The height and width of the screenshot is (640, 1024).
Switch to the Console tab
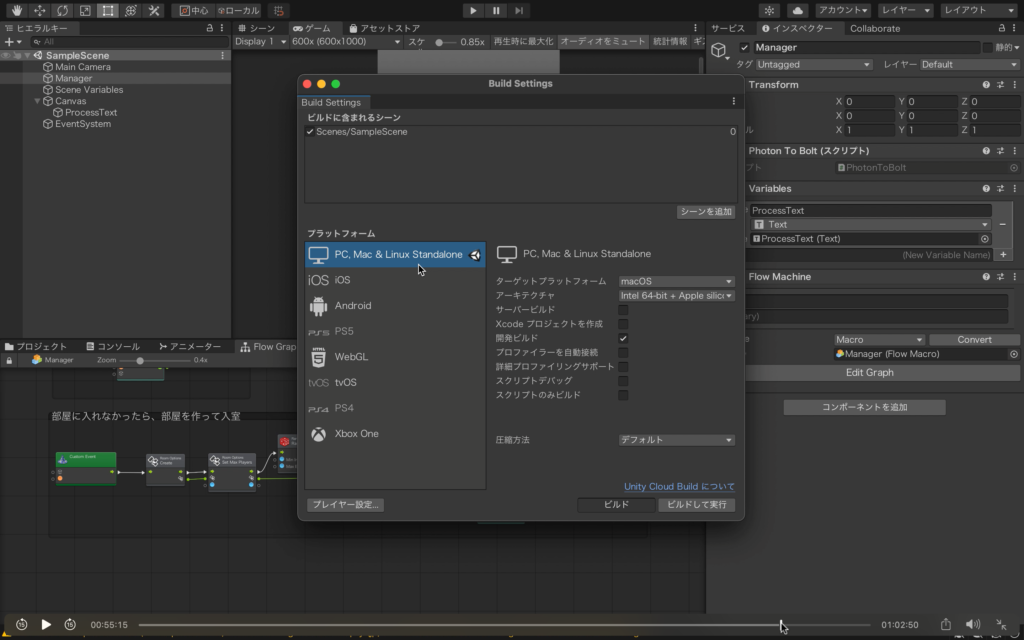pyautogui.click(x=113, y=346)
